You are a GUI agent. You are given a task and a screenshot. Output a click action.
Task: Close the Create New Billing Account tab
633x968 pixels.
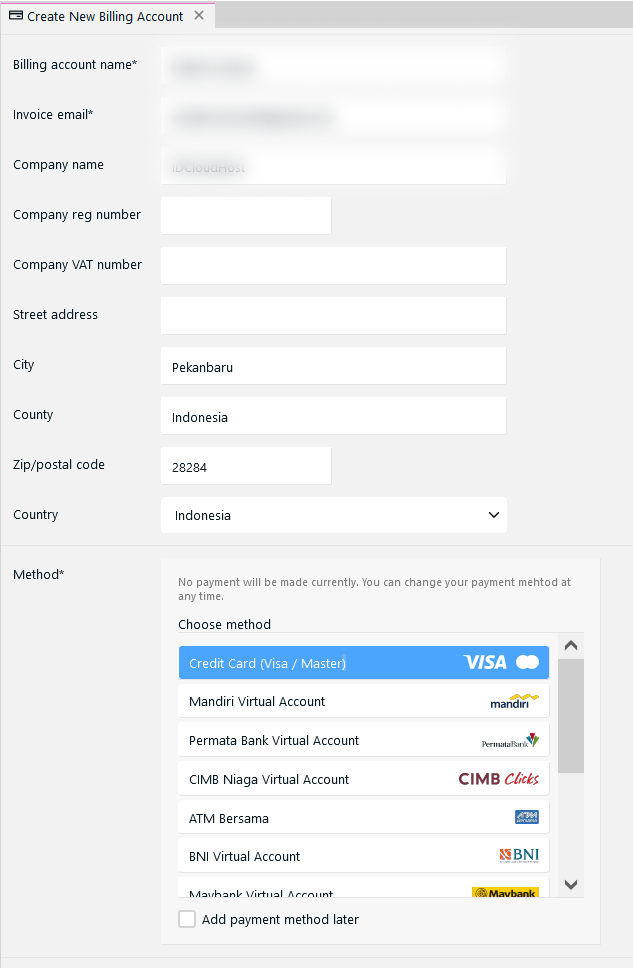pos(198,16)
